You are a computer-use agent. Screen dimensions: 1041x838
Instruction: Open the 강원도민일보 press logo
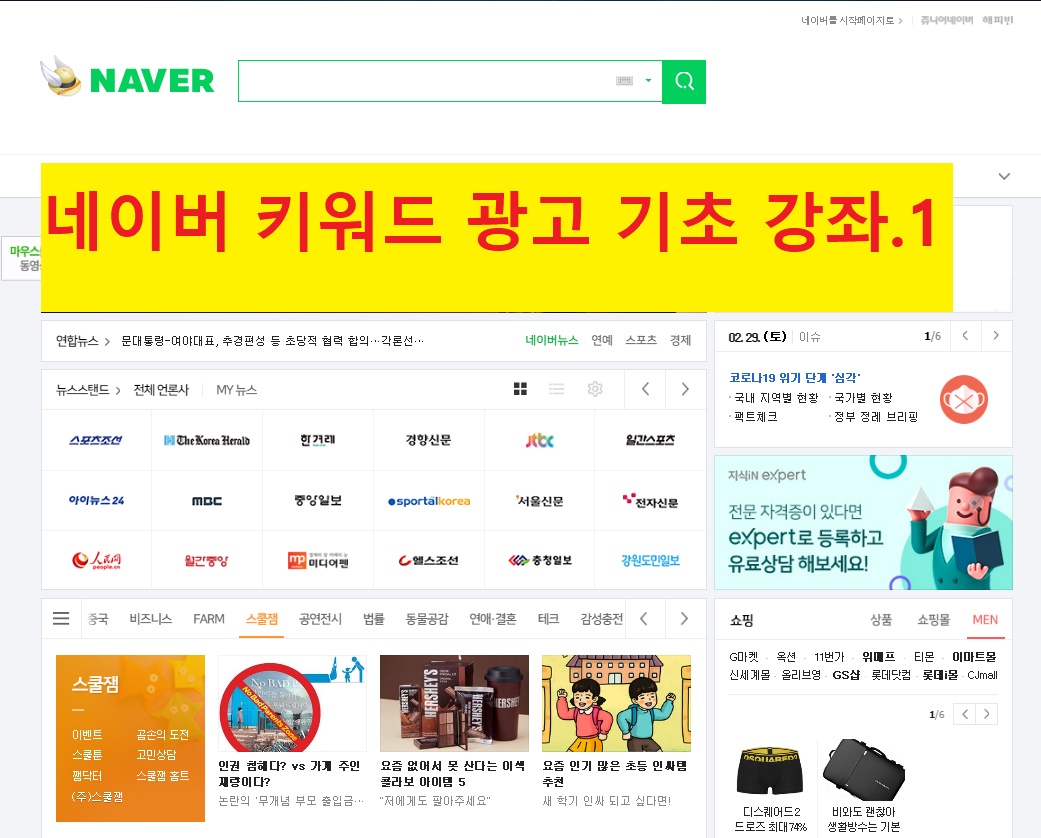[x=650, y=560]
